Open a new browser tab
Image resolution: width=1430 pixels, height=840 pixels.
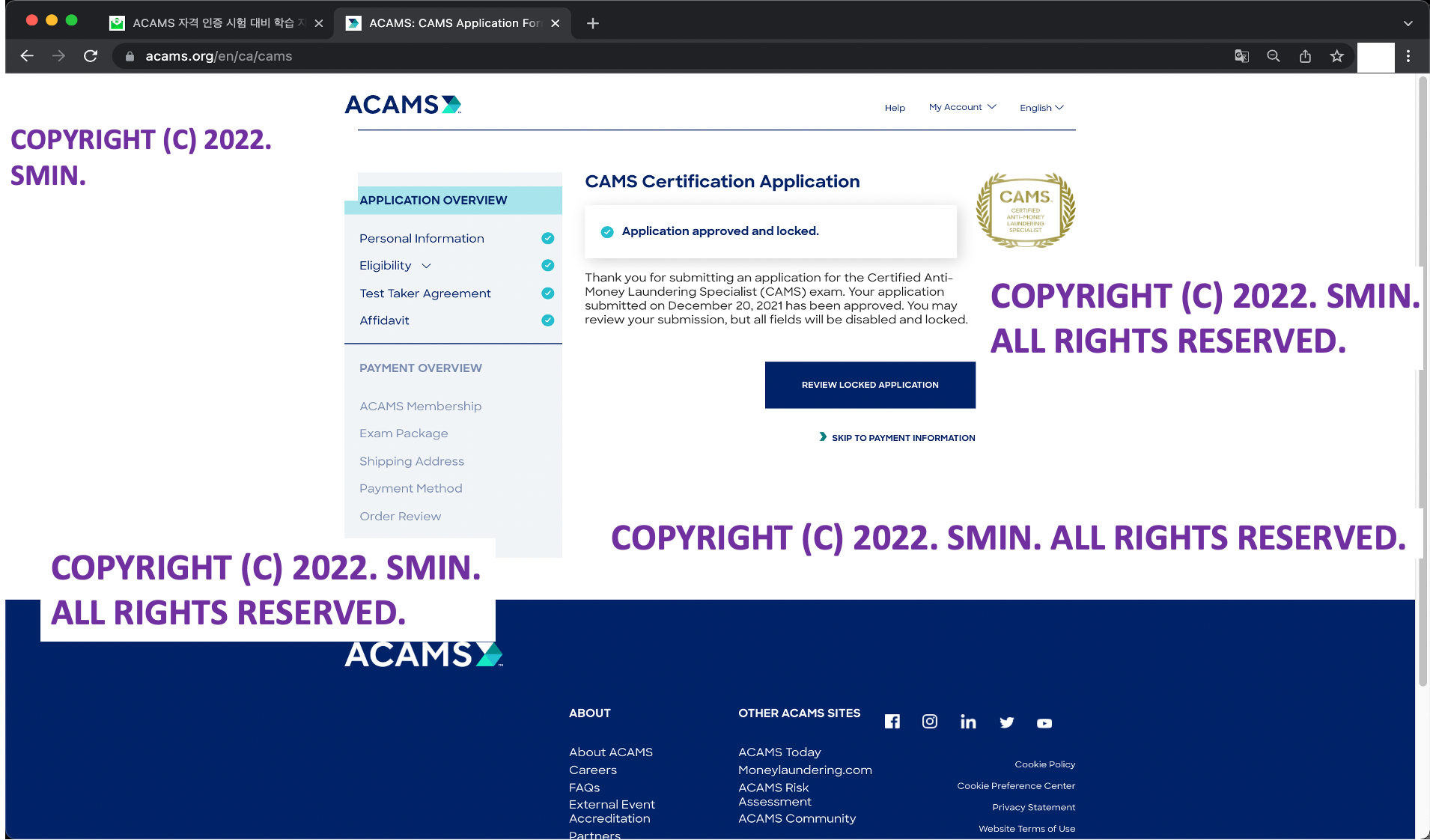coord(593,23)
